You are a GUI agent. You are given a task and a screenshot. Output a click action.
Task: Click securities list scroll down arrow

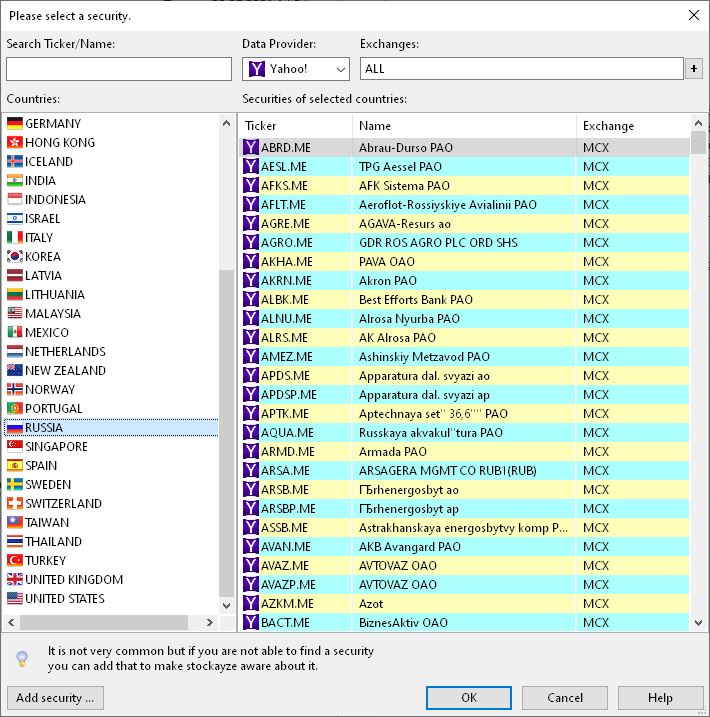(698, 622)
